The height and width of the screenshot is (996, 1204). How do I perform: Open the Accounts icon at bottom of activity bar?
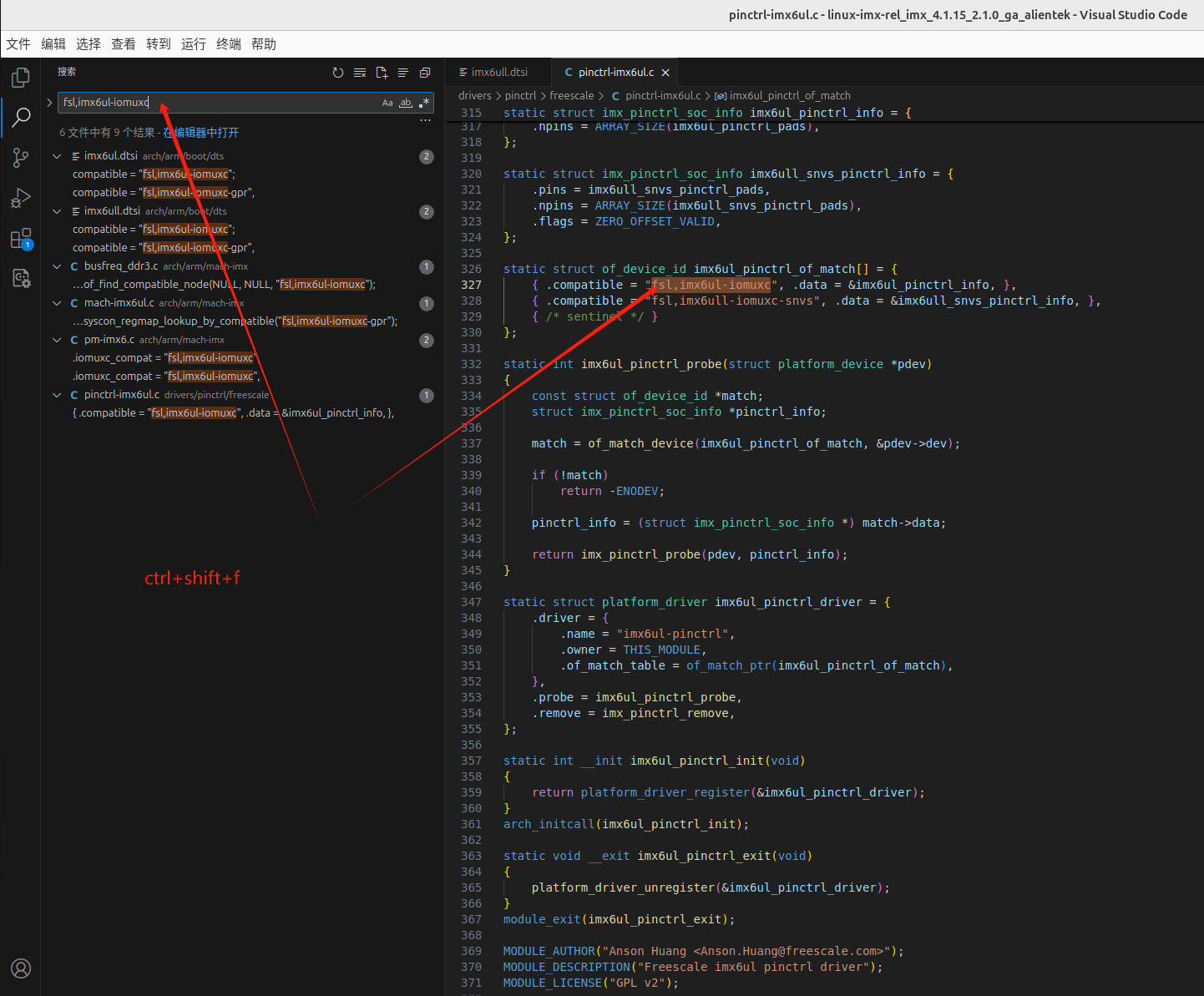pos(20,968)
